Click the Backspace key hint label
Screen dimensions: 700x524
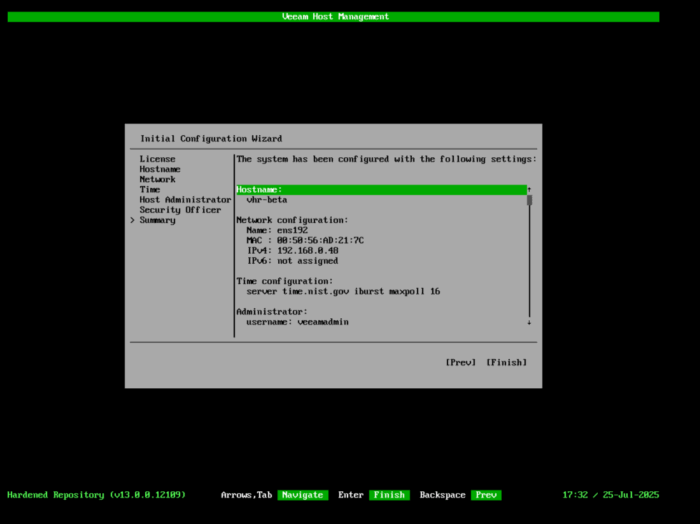tap(442, 495)
